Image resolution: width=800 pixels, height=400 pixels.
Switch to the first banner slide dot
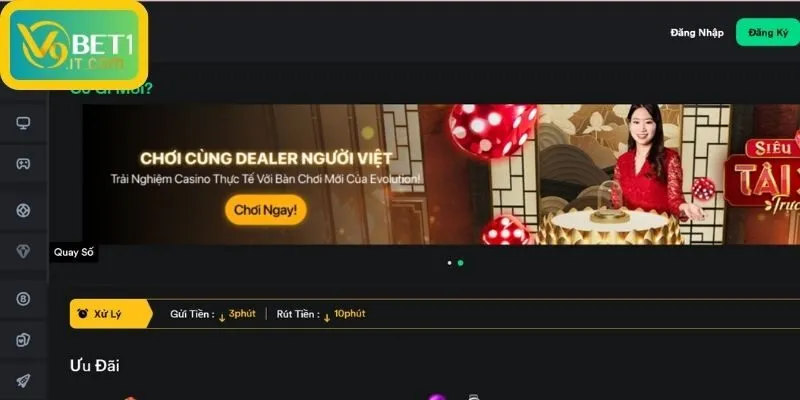[x=449, y=263]
